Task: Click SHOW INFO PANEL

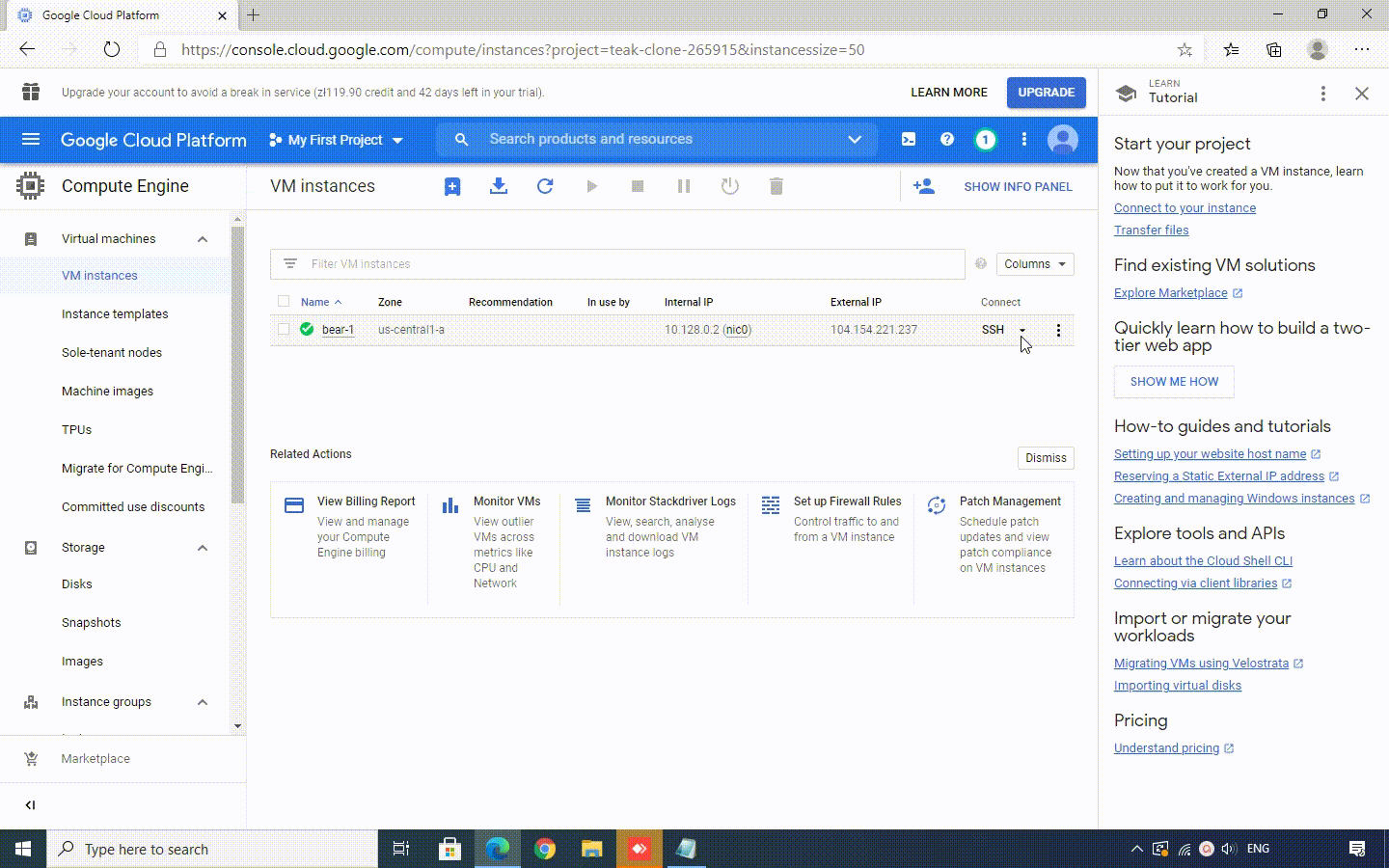Action: tap(1018, 187)
